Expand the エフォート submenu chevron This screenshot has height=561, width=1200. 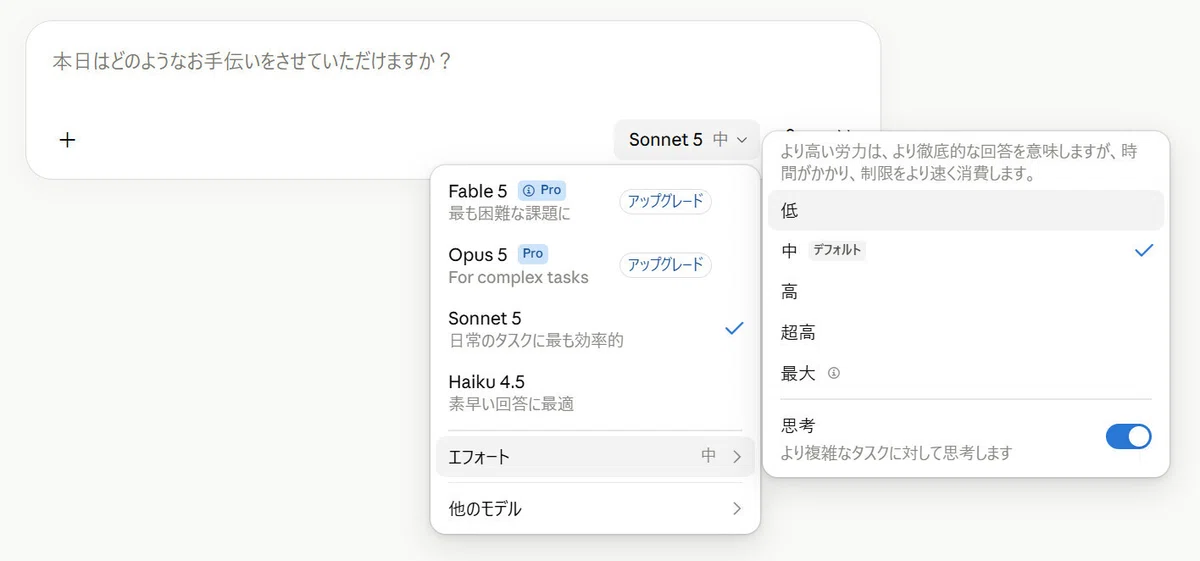click(737, 457)
